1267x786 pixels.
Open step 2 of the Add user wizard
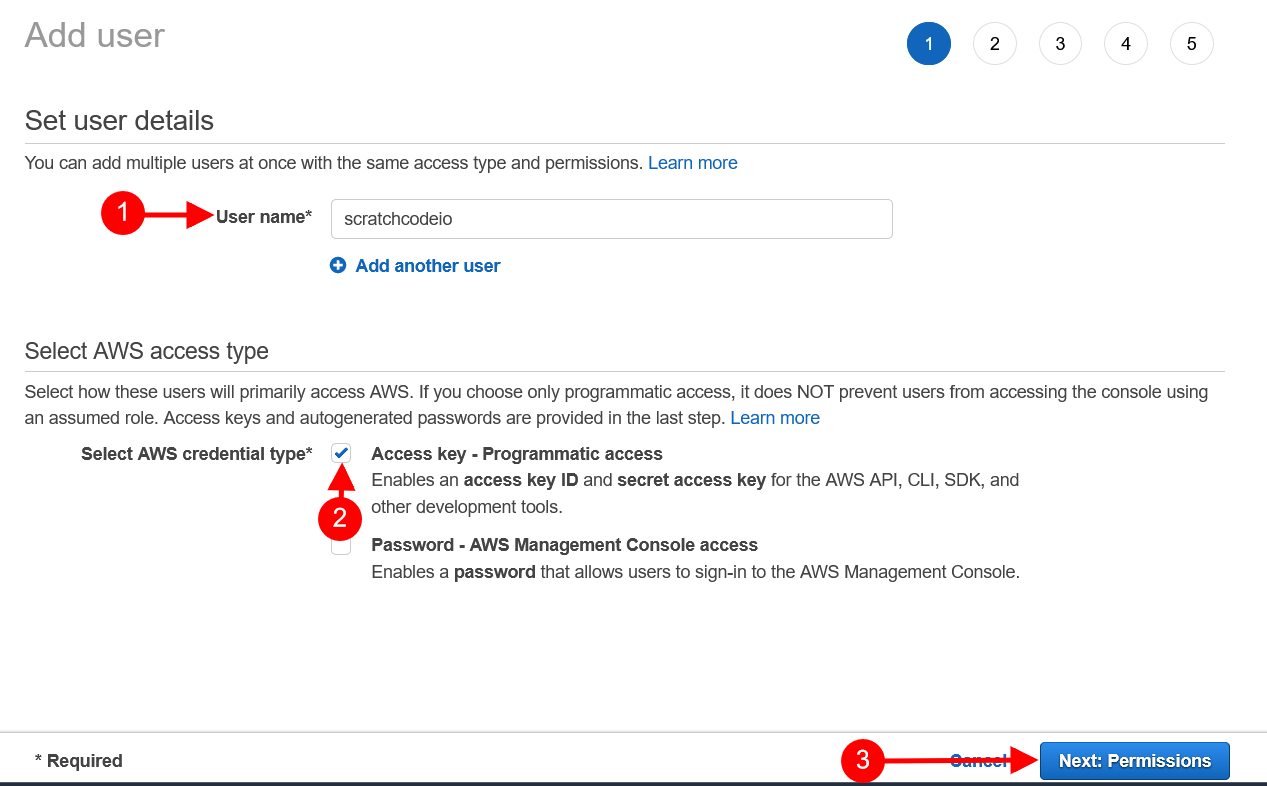point(994,43)
